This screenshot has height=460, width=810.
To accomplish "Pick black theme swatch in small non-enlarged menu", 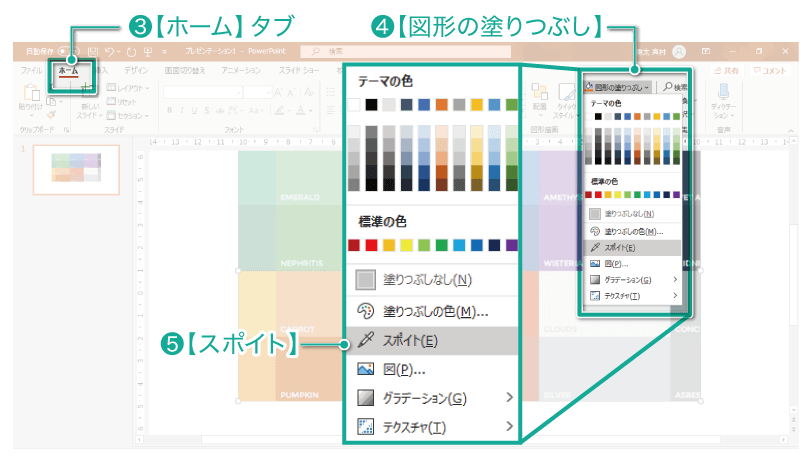I will point(598,116).
